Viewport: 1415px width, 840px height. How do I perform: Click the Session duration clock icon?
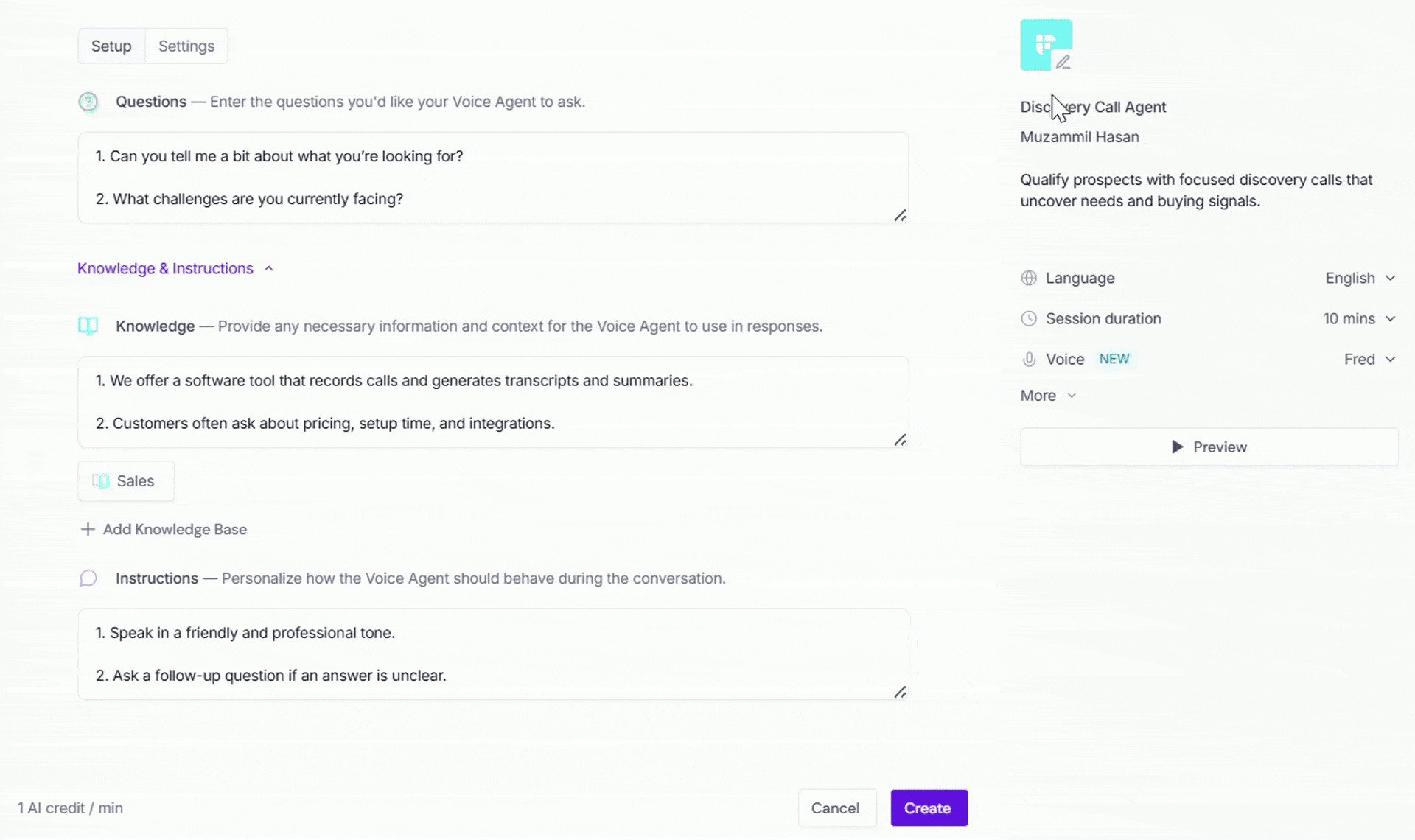[1029, 318]
